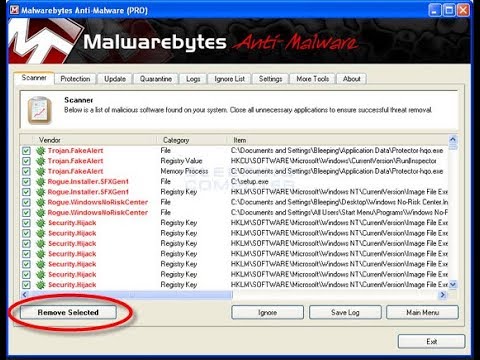
Task: Close the Malwarebytes Anti-Malware window
Action: 463,10
